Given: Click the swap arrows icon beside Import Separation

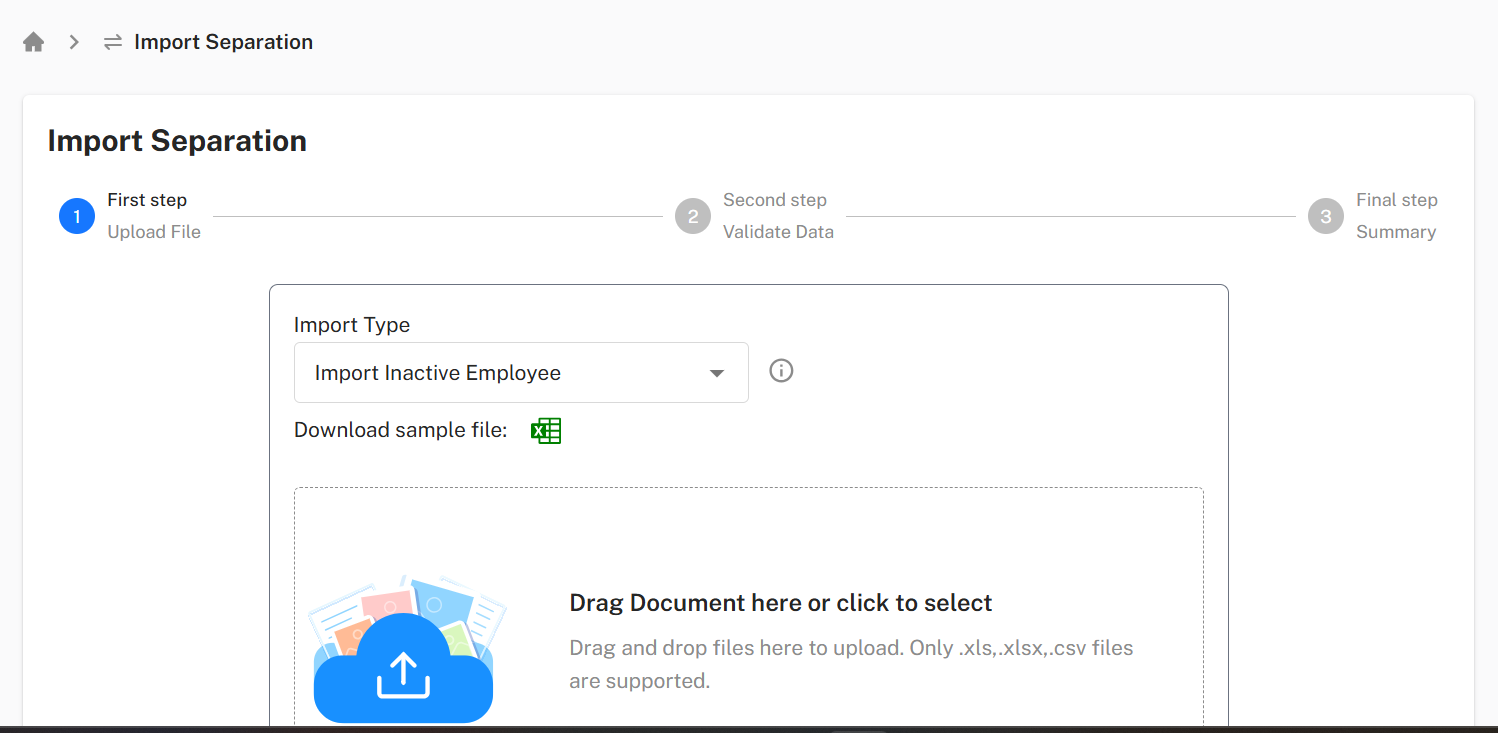Looking at the screenshot, I should click(x=111, y=41).
